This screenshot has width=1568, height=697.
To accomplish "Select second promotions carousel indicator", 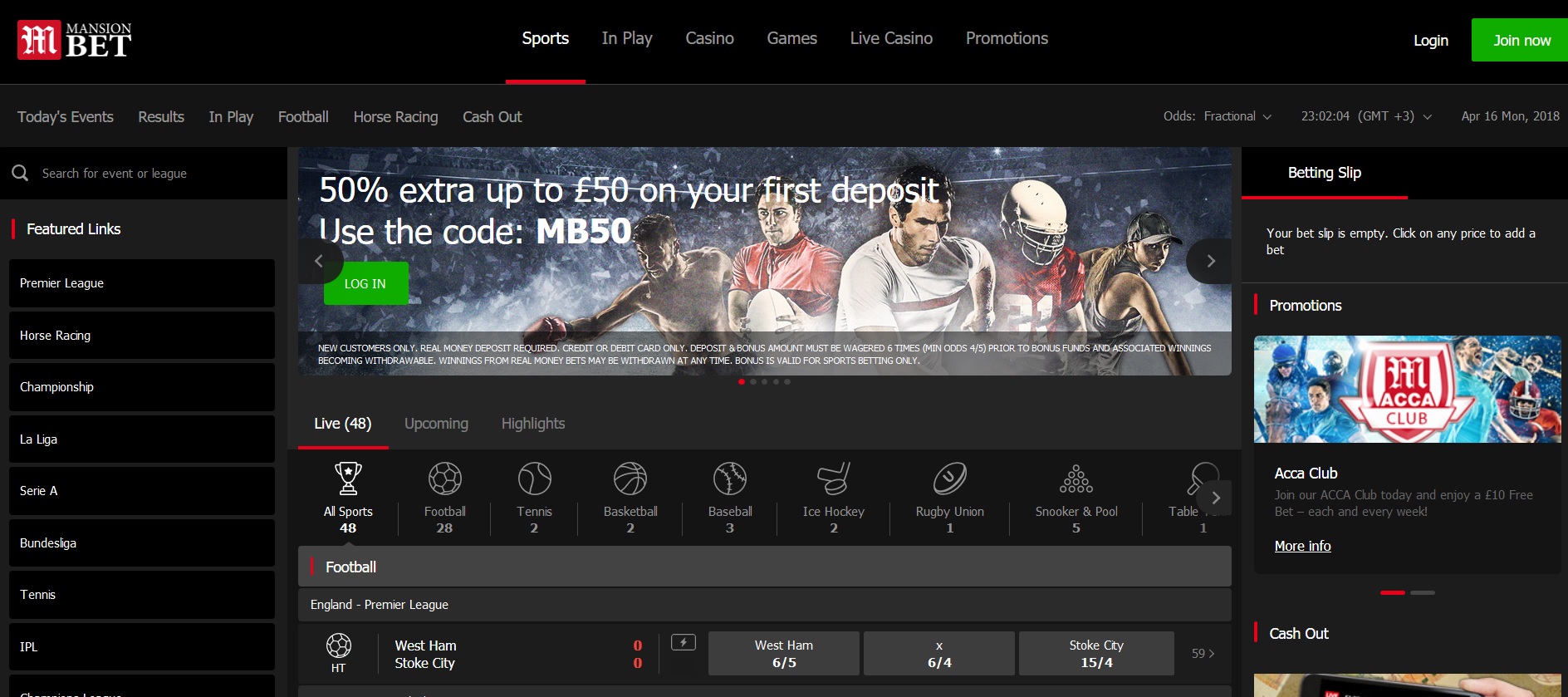I will (1423, 592).
